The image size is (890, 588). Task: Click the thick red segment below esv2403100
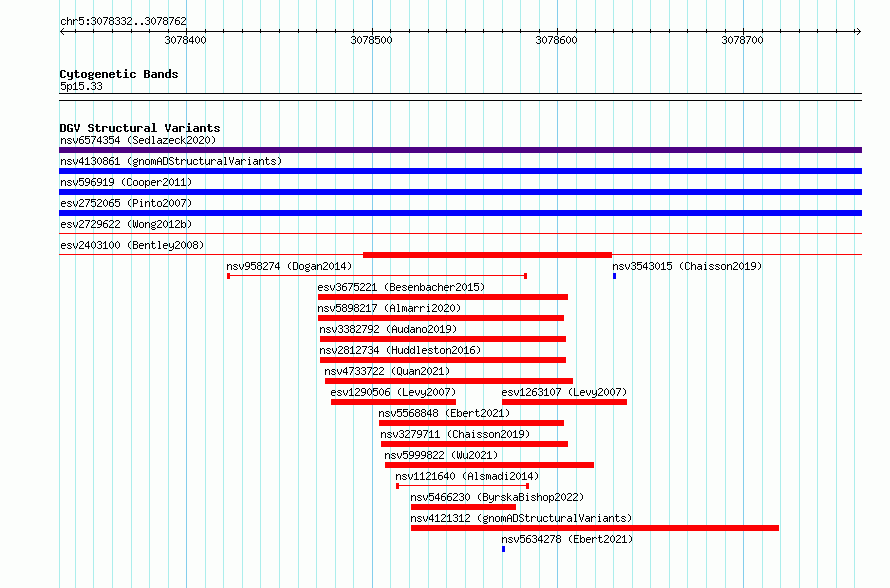(x=488, y=255)
